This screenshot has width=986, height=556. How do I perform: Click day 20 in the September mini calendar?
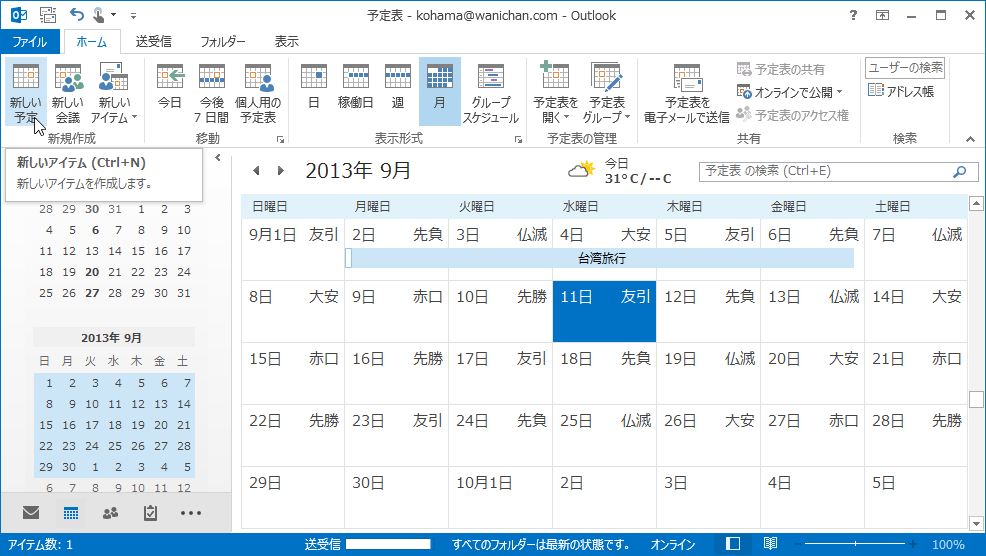(161, 425)
